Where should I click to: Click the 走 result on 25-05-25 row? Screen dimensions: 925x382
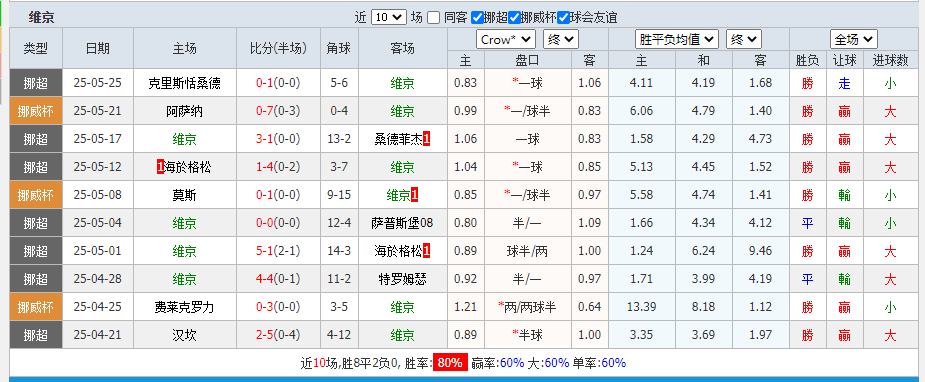tap(844, 83)
